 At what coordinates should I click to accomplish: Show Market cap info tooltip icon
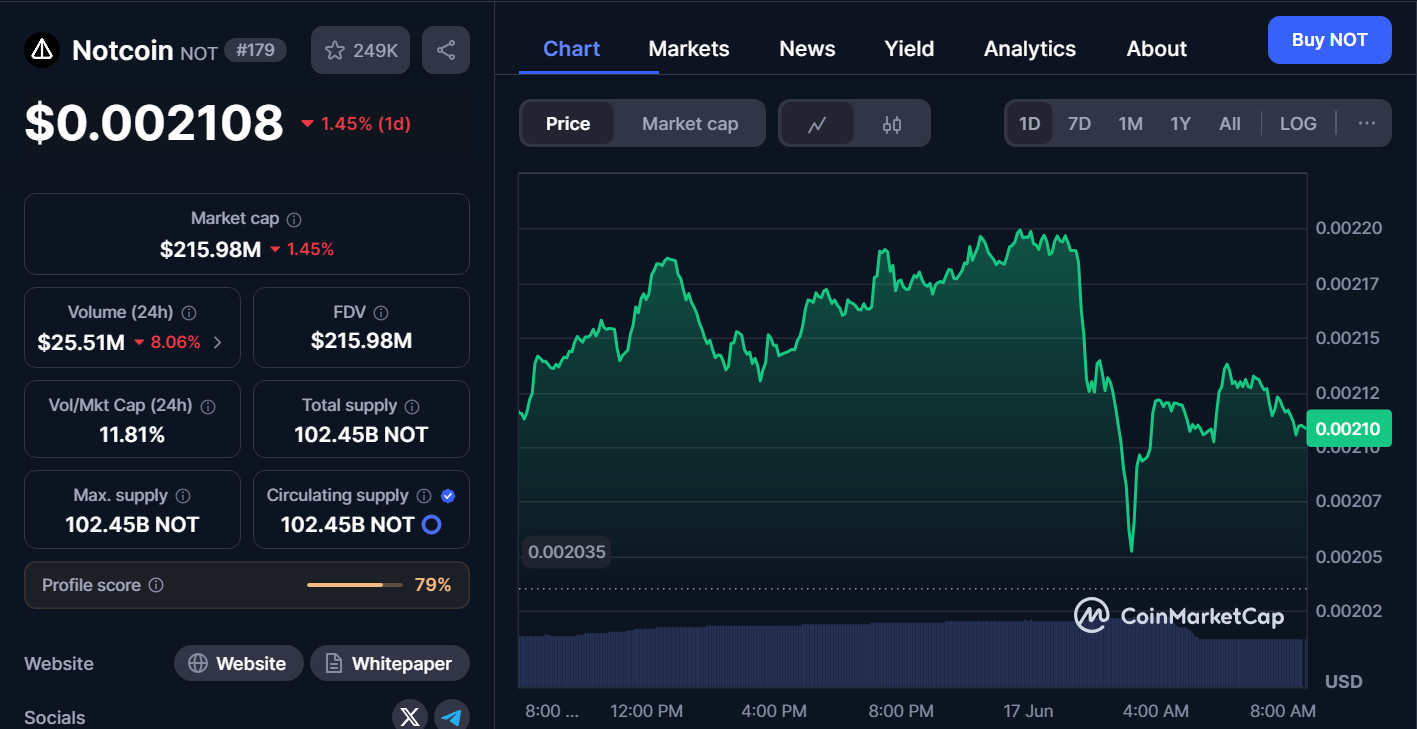point(294,219)
